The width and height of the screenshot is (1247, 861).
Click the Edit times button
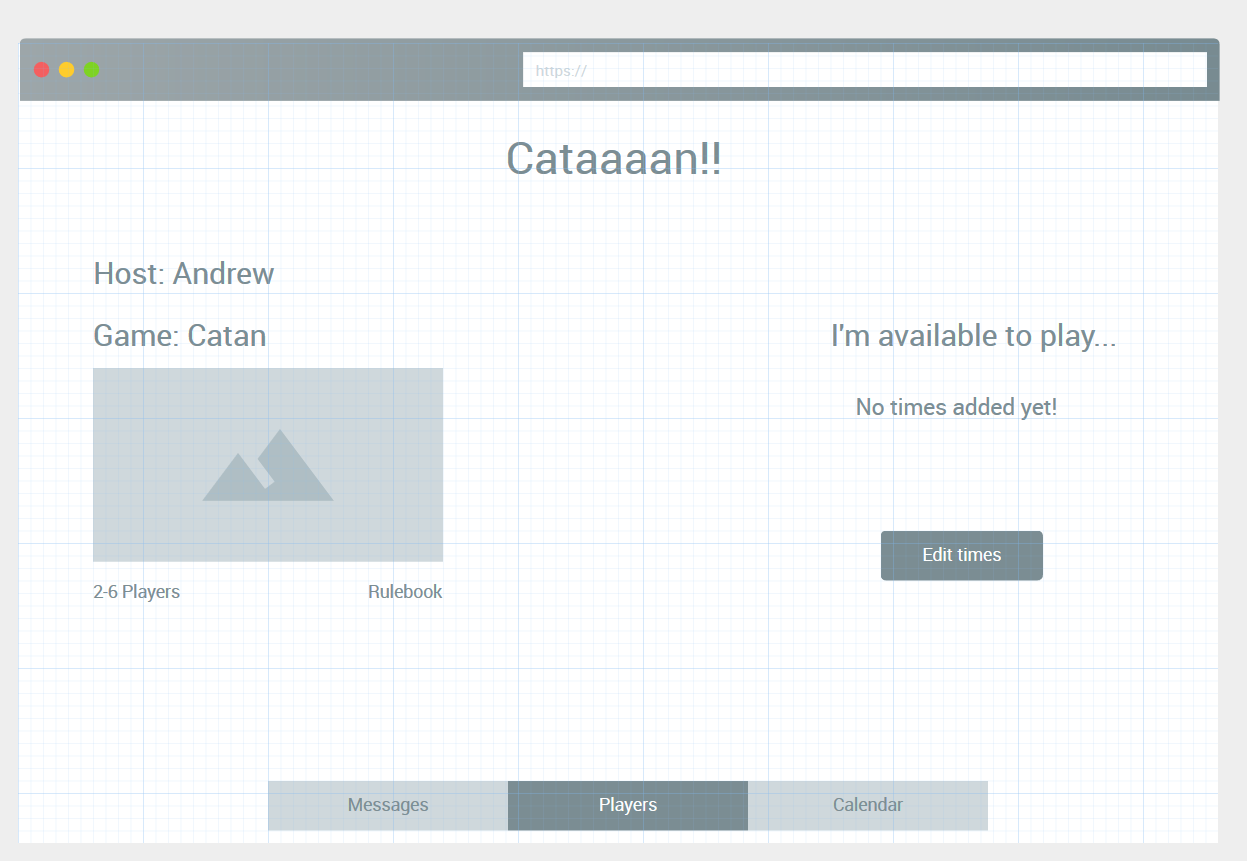(x=961, y=555)
